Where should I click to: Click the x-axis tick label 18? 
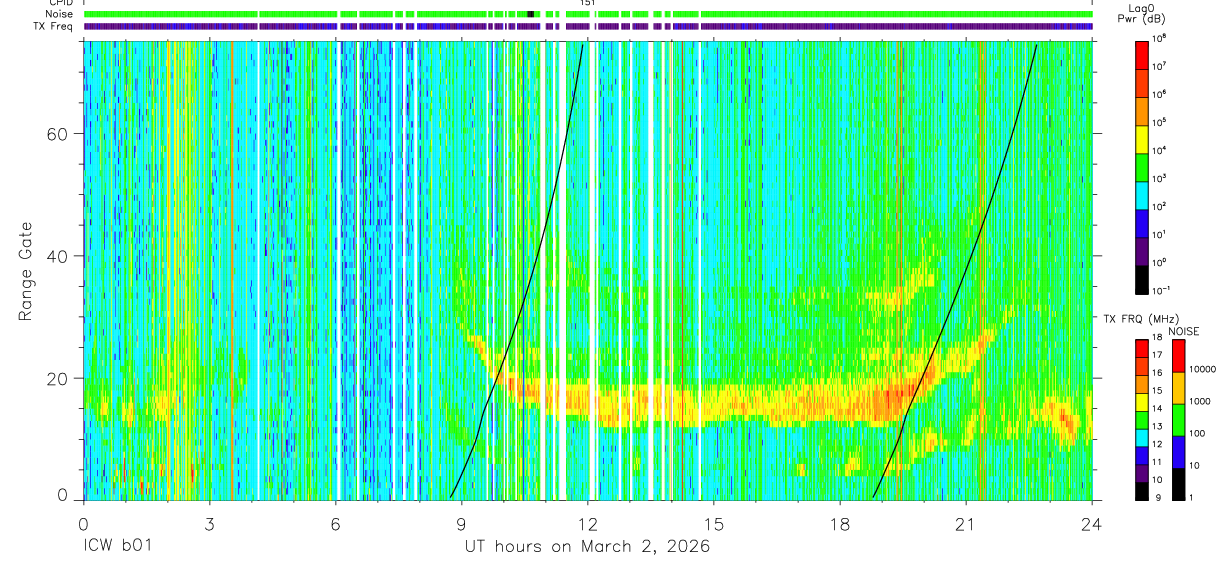click(840, 524)
